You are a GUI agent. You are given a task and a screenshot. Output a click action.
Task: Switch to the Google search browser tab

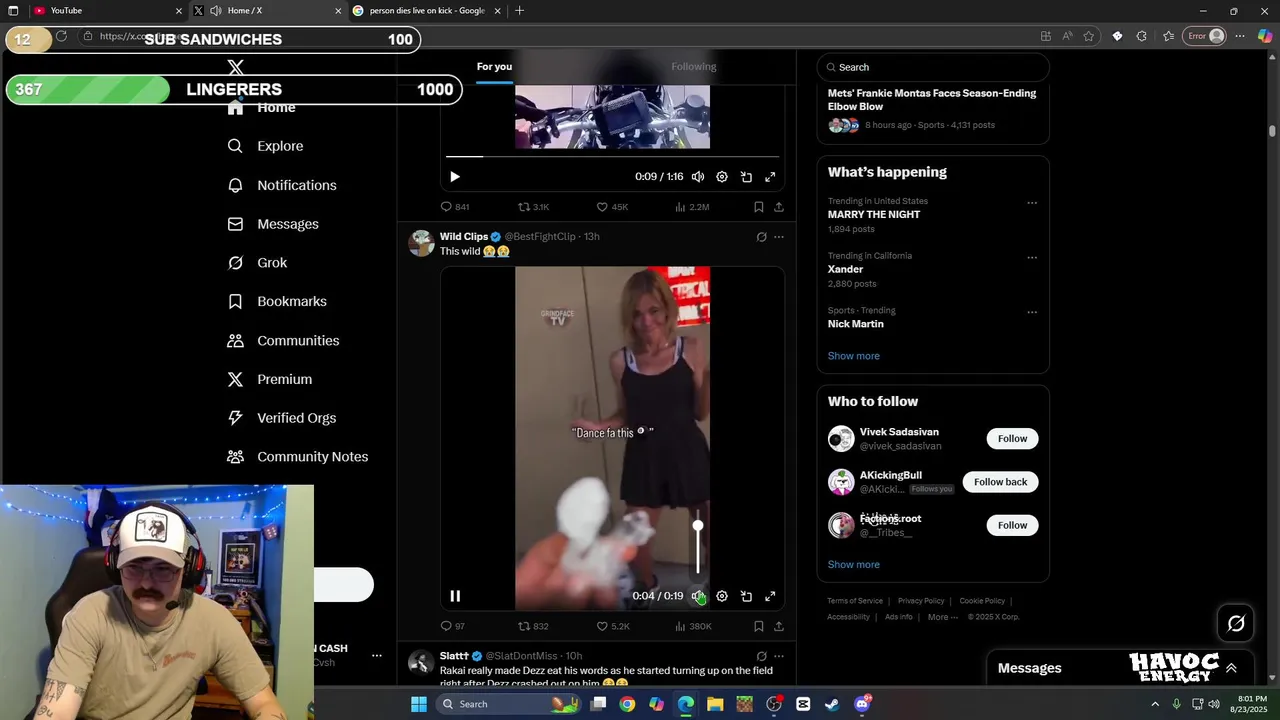coord(425,11)
